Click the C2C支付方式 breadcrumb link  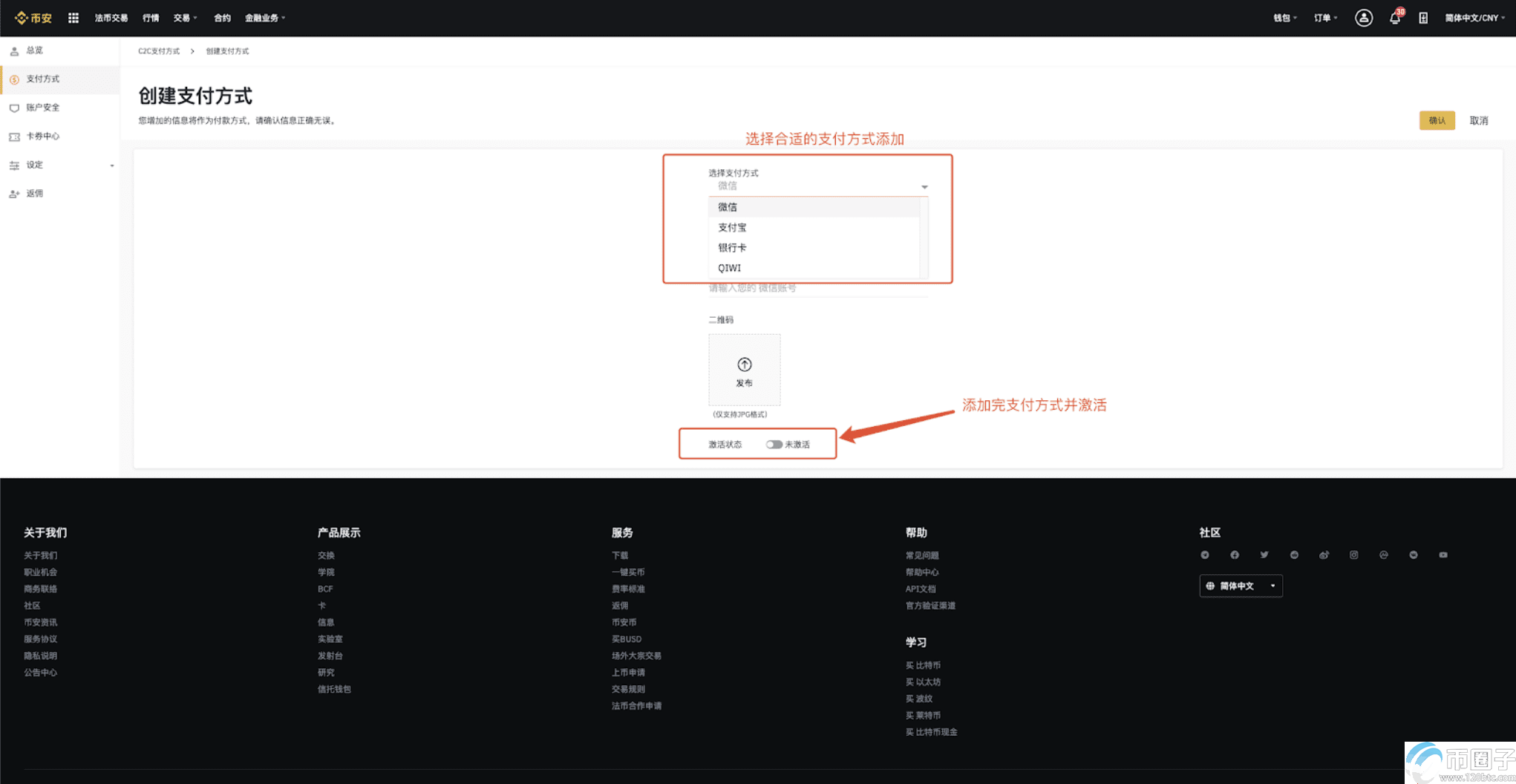point(159,51)
